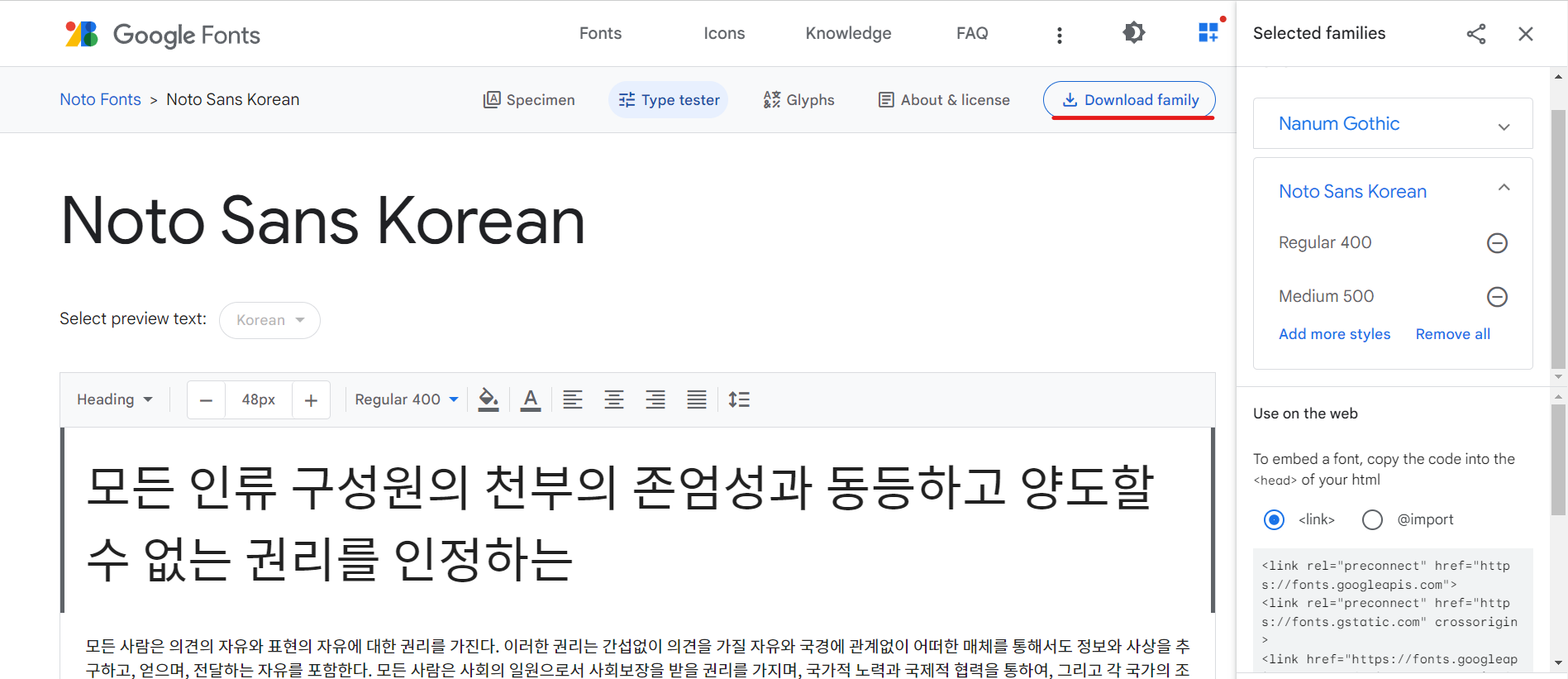Decrease font size with minus button
The height and width of the screenshot is (679, 1568).
[x=207, y=400]
